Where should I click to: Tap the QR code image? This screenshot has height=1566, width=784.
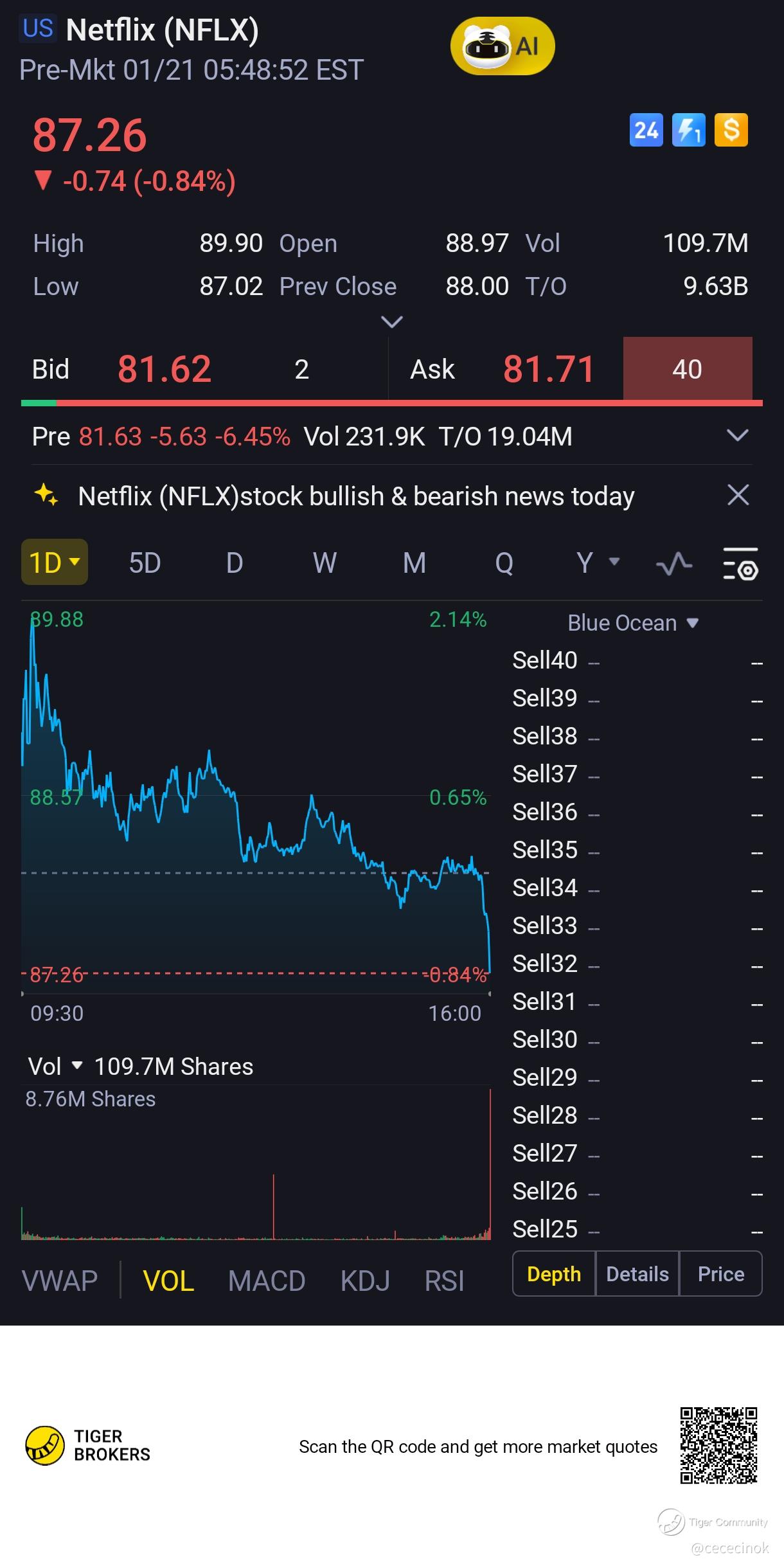pyautogui.click(x=718, y=1446)
